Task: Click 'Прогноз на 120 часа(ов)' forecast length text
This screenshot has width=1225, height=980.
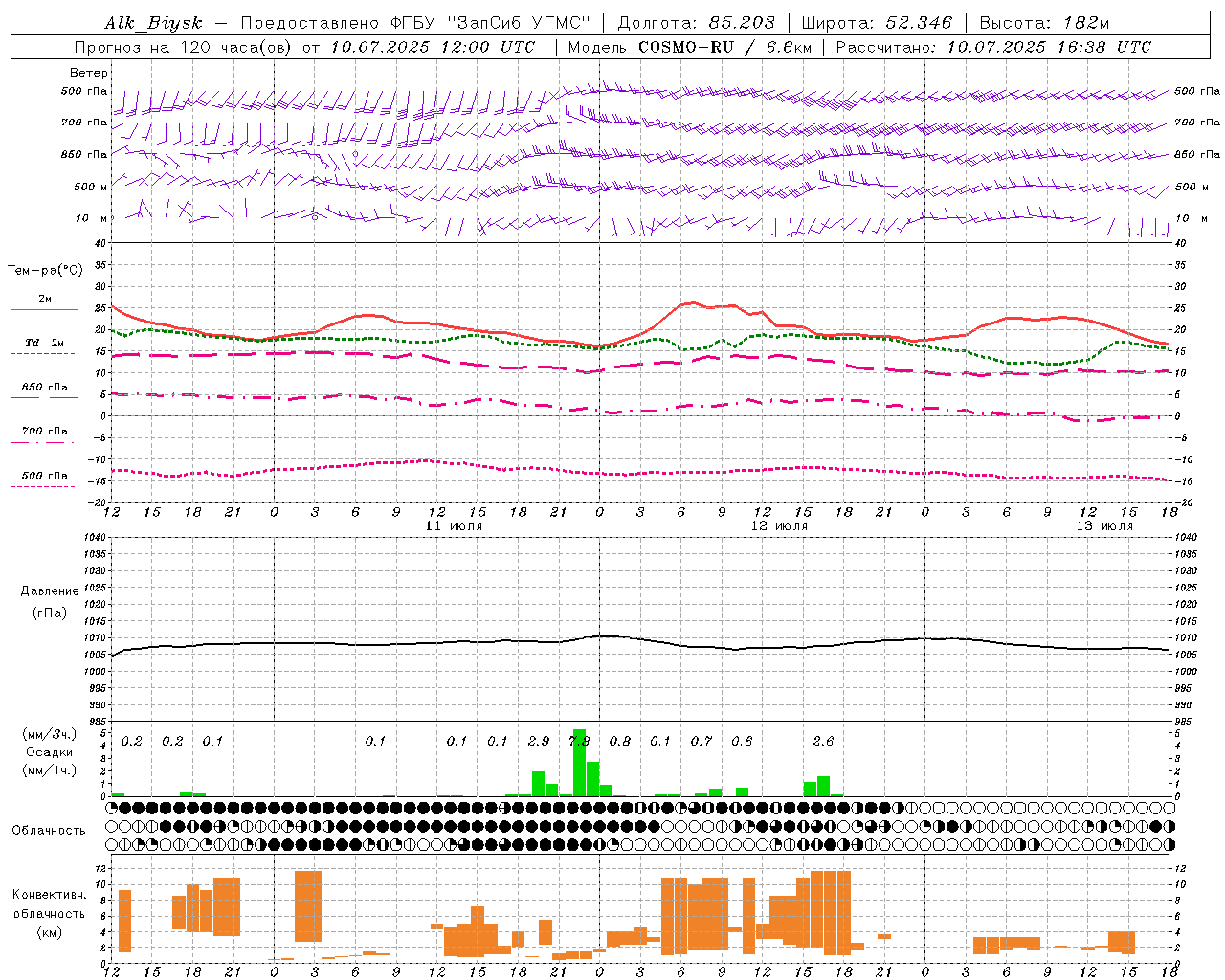Action: tap(184, 47)
